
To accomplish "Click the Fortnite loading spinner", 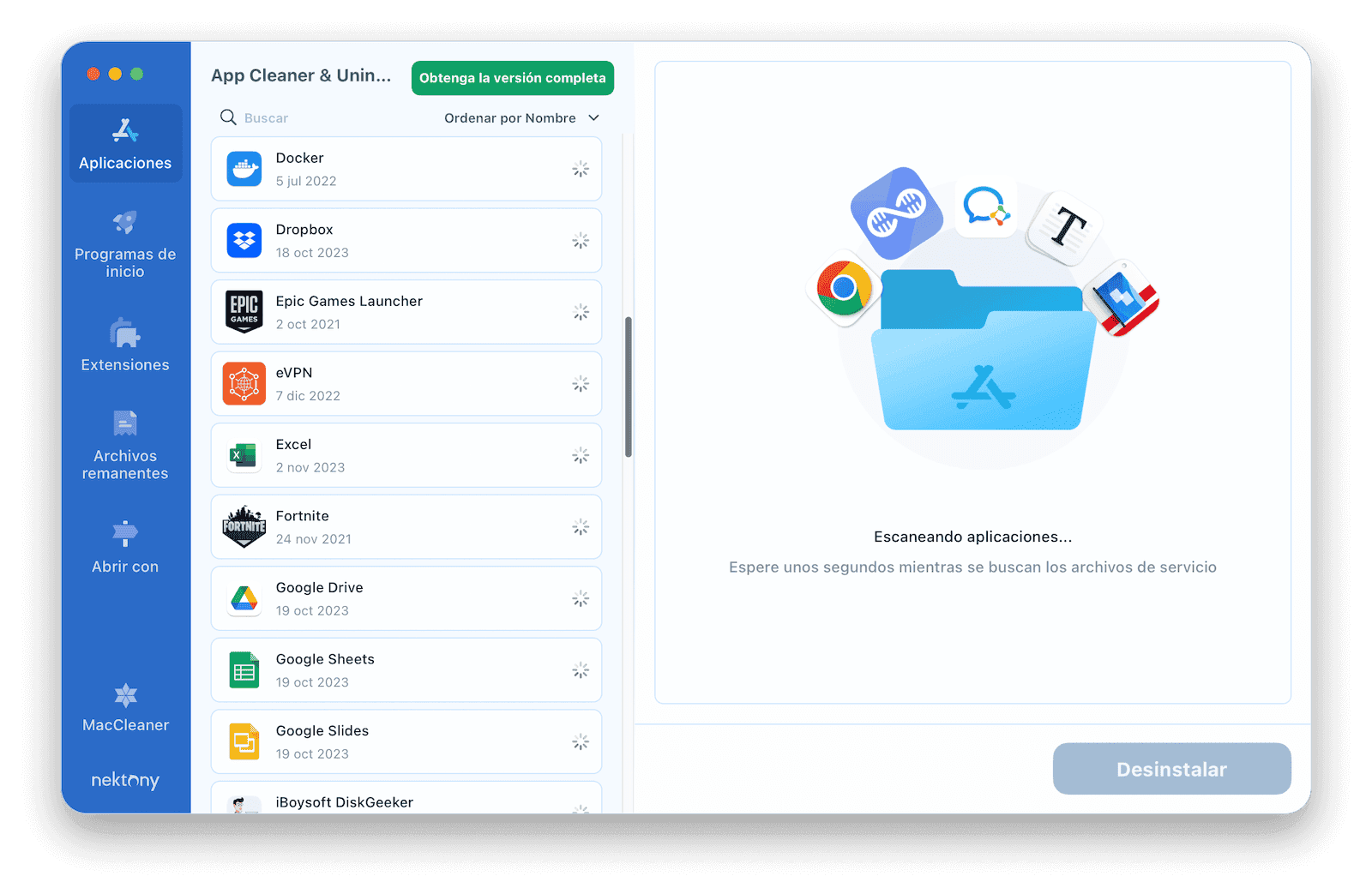I will pyautogui.click(x=581, y=527).
